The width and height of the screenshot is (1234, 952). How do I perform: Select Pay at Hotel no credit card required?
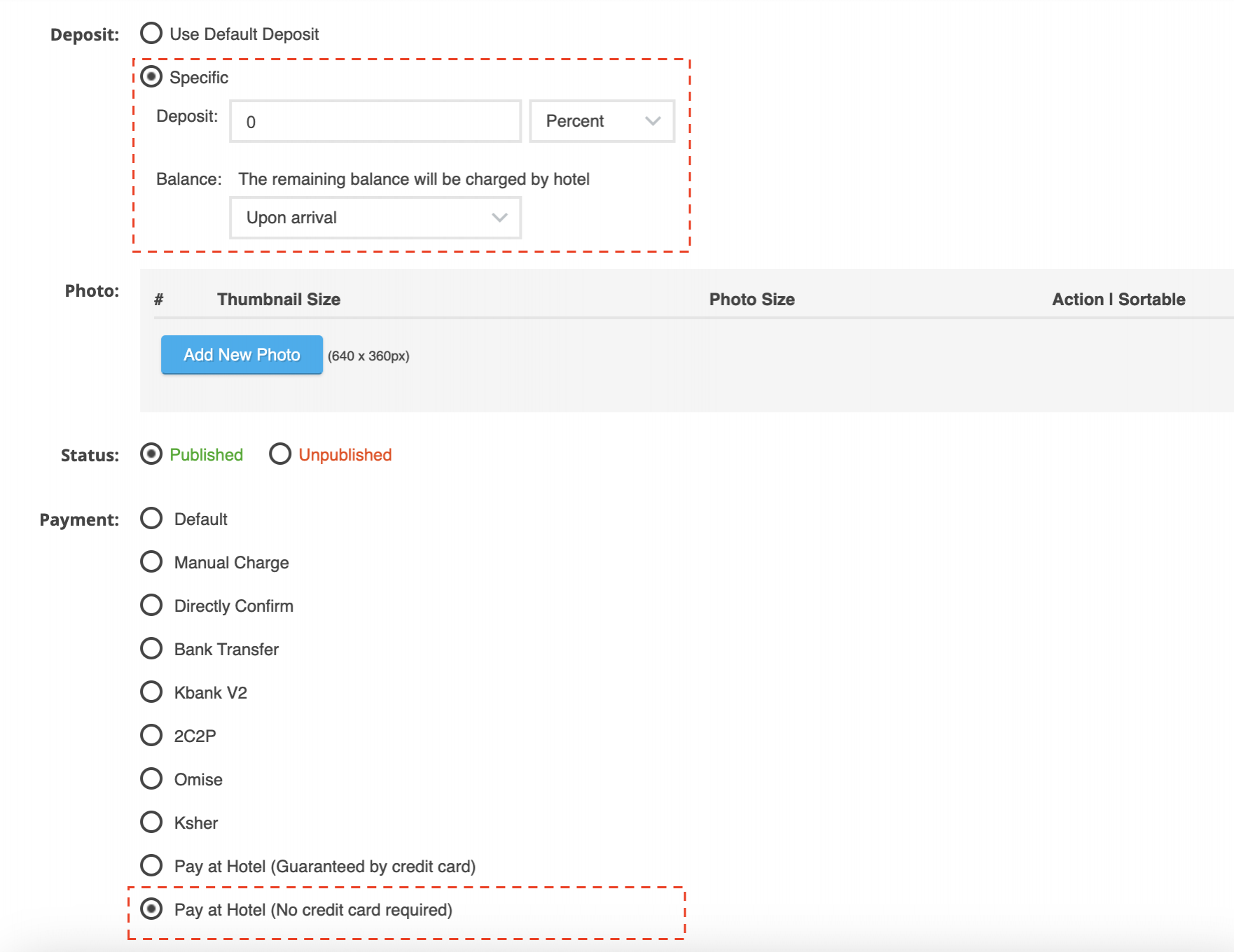click(x=151, y=909)
